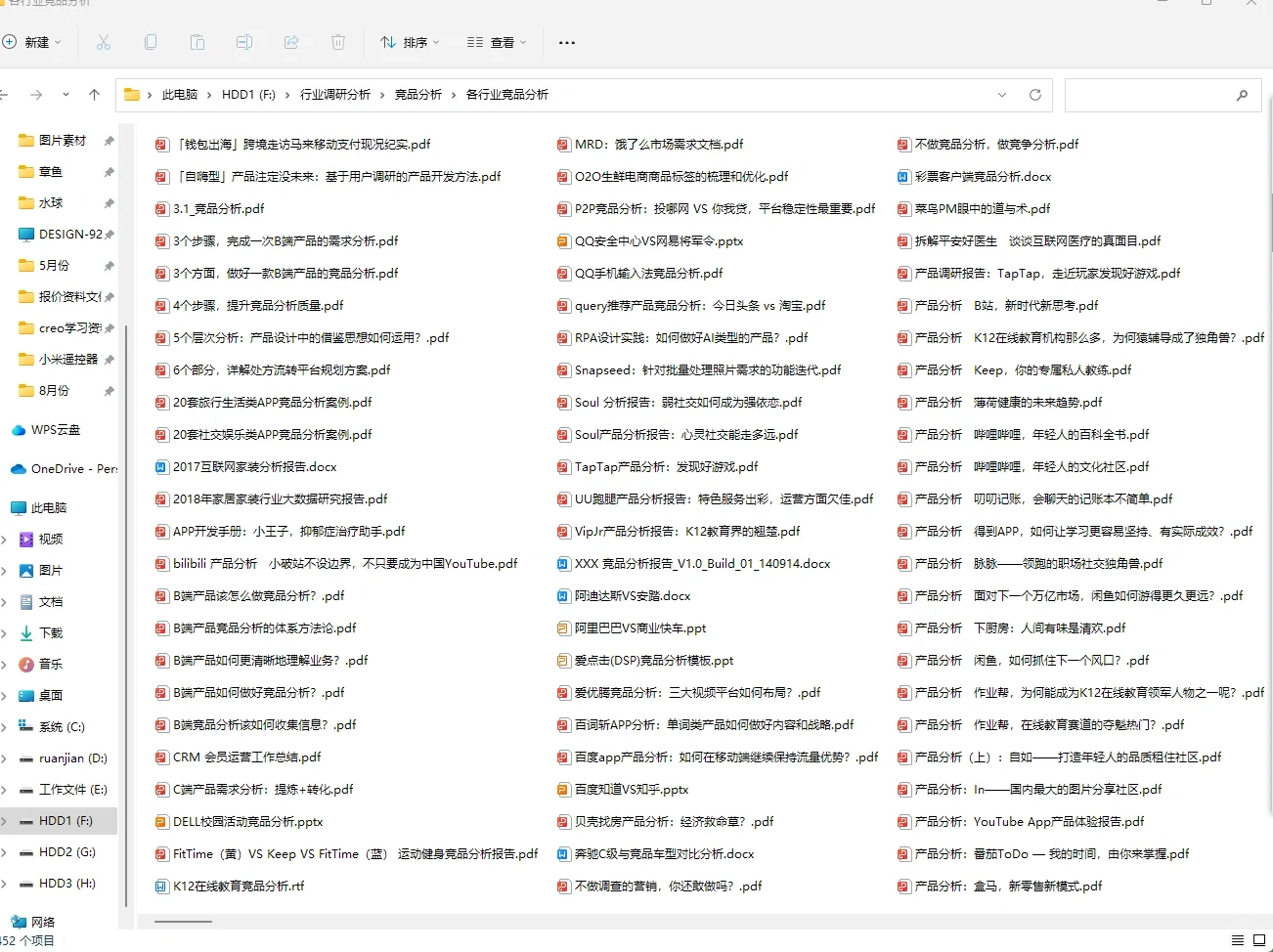Click the 音乐 music icon in sidebar
This screenshot has height=952, width=1273.
(x=26, y=665)
